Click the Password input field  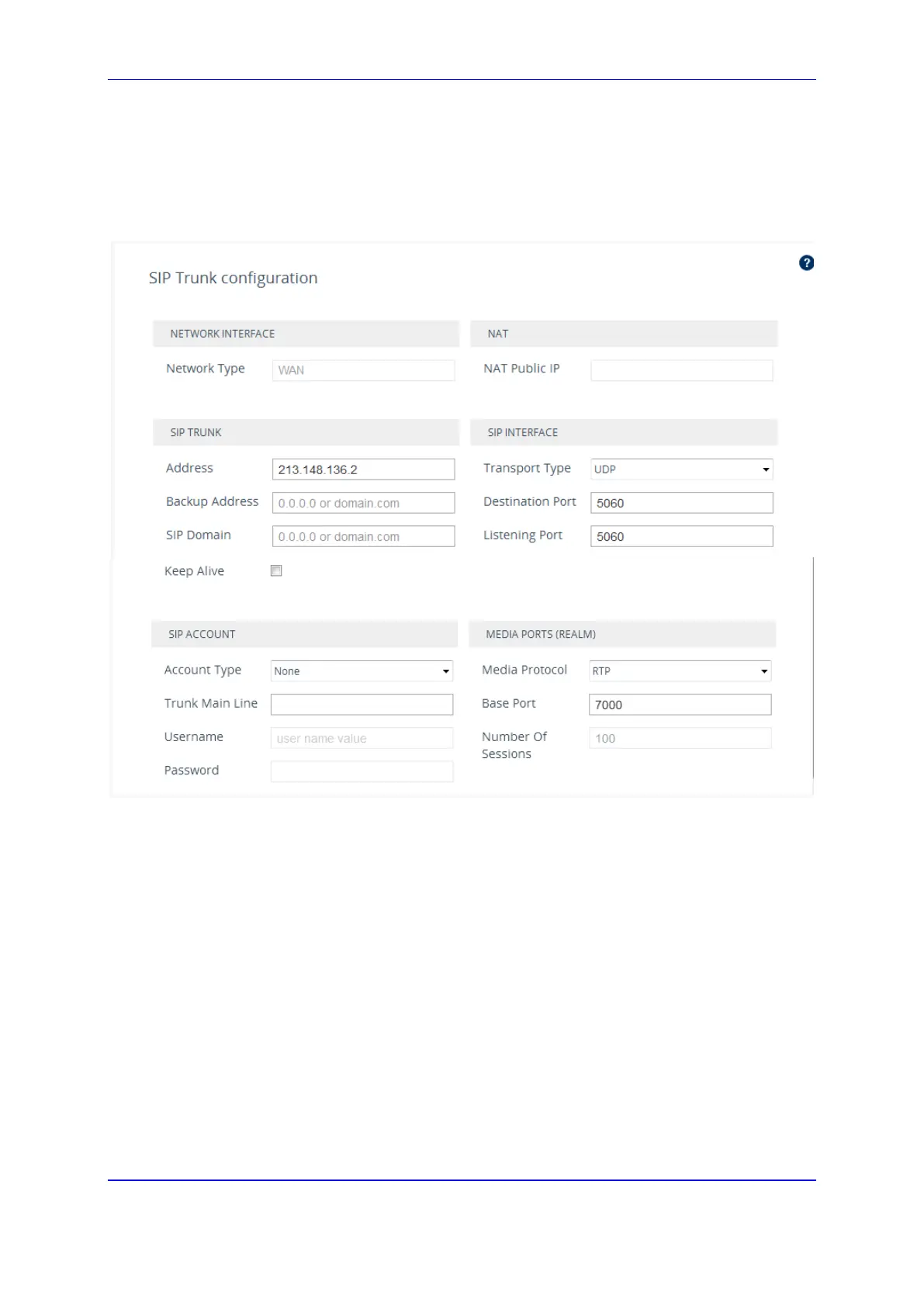[362, 771]
